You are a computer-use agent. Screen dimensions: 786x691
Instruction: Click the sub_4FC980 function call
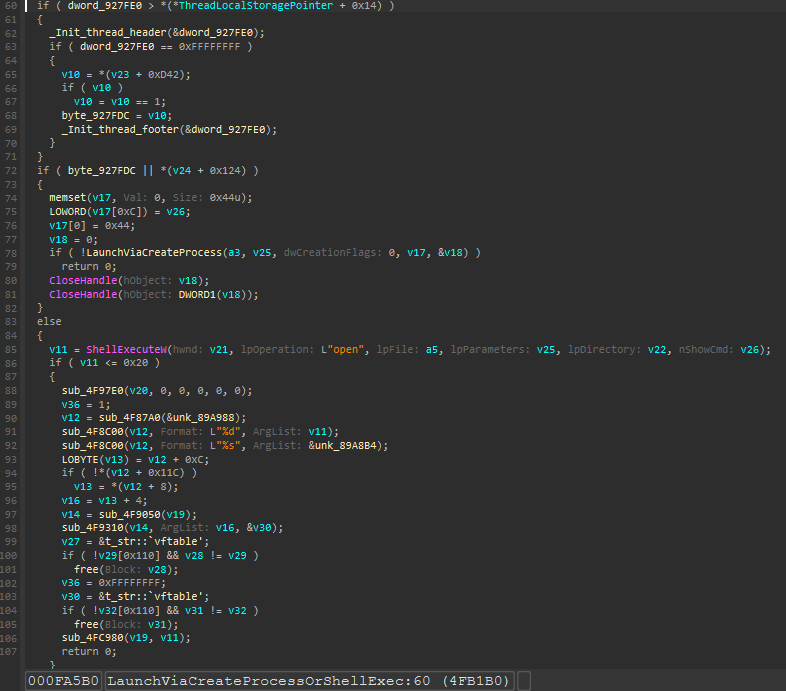(93, 638)
